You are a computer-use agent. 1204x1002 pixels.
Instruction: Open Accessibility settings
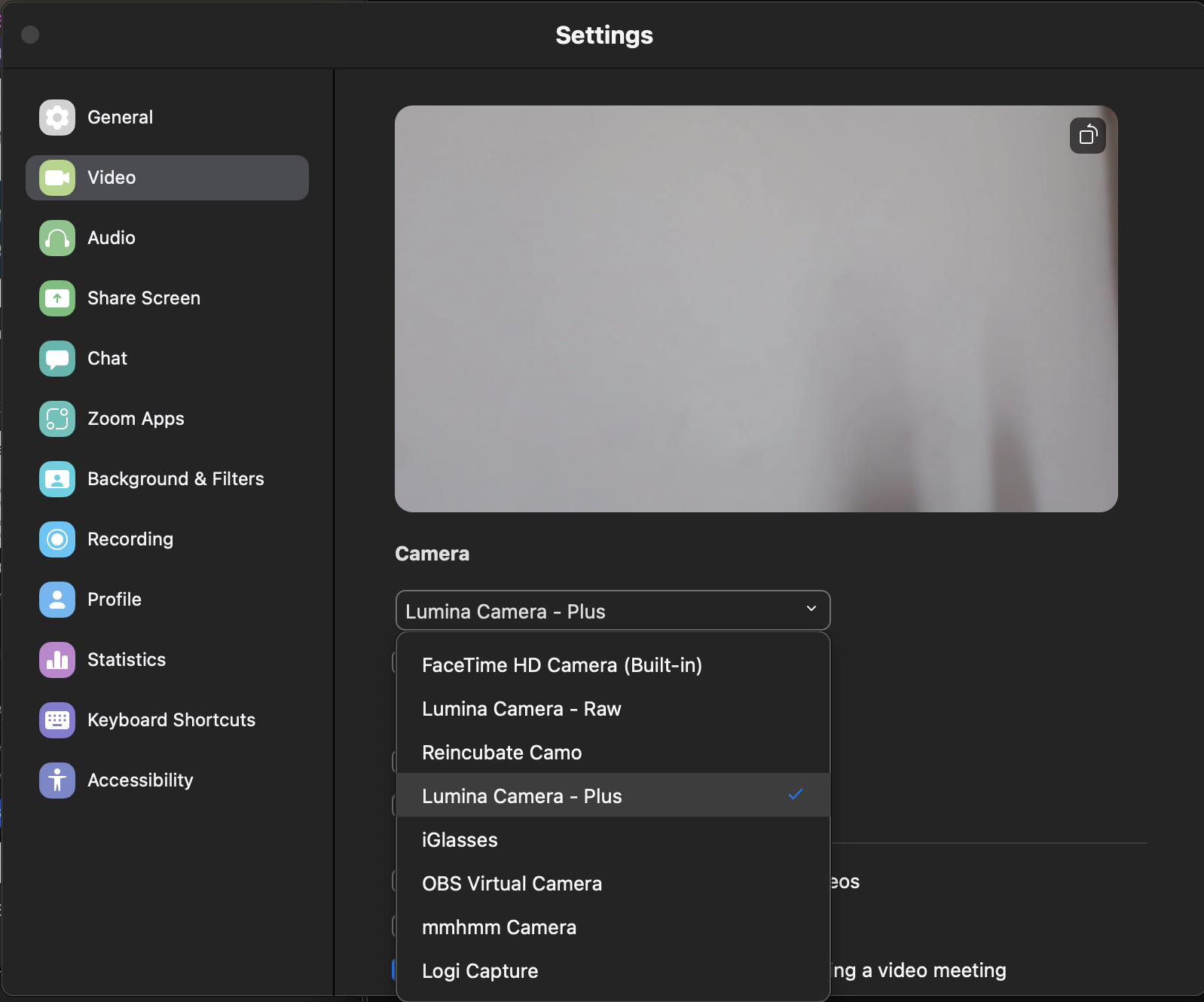point(167,781)
